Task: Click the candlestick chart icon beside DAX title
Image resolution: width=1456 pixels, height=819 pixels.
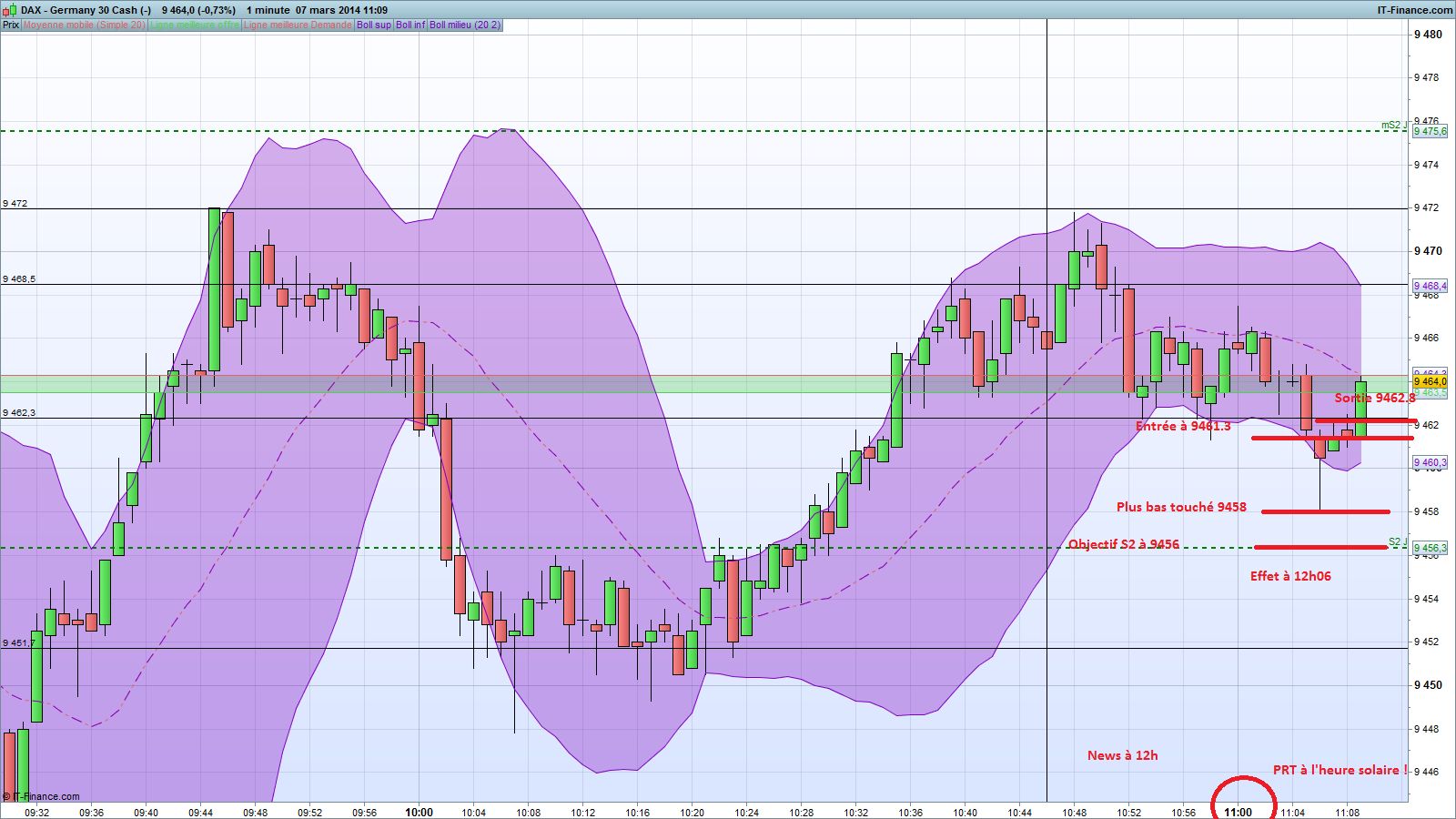Action: (10, 10)
